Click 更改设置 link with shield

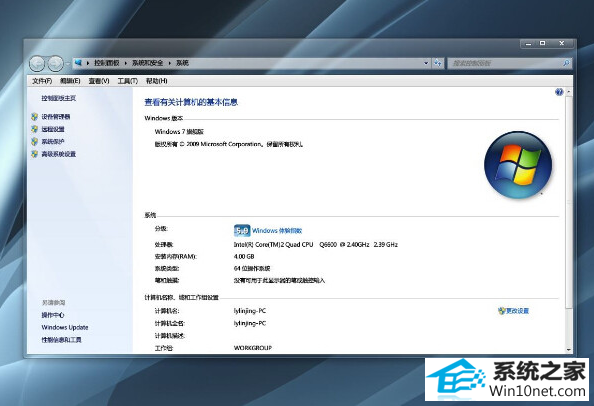(x=514, y=311)
